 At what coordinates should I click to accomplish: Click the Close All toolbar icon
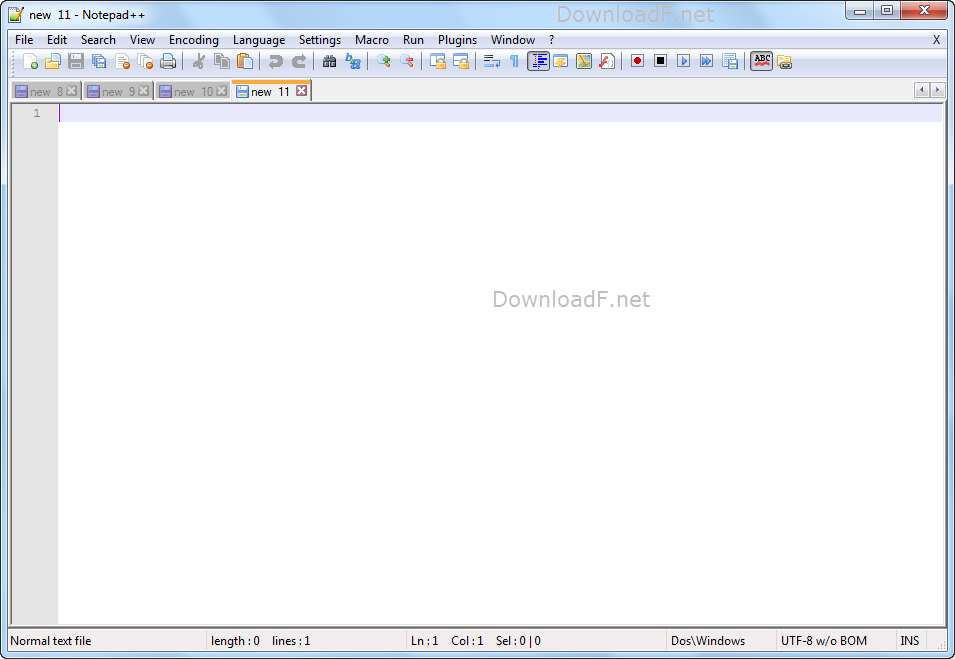click(145, 61)
